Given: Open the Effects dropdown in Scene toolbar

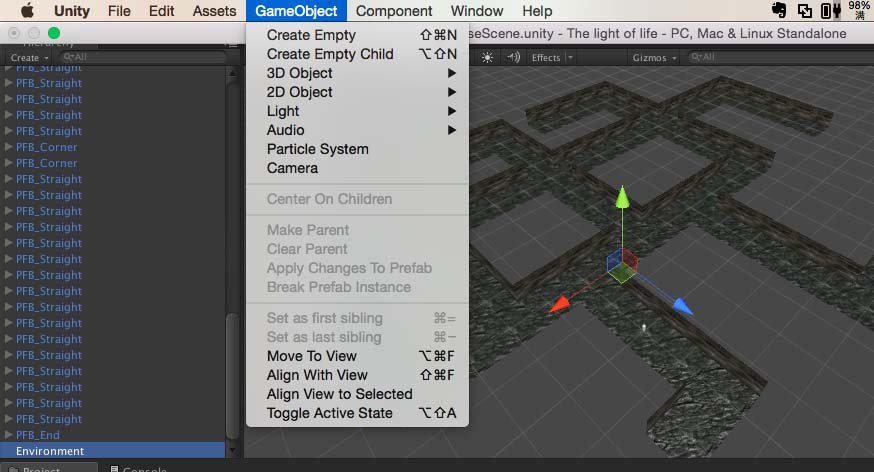Looking at the screenshot, I should point(552,57).
